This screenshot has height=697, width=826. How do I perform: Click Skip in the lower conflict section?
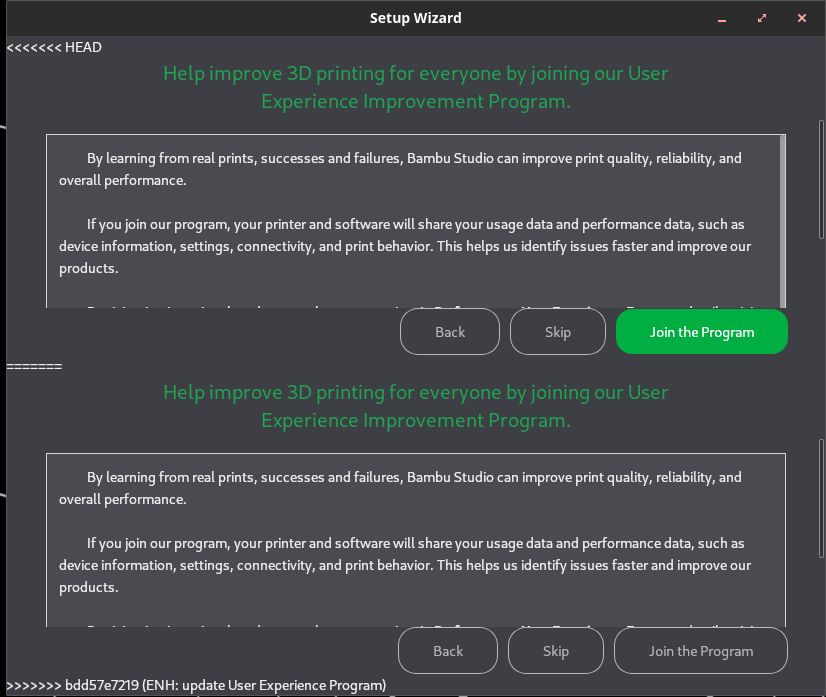(x=556, y=651)
